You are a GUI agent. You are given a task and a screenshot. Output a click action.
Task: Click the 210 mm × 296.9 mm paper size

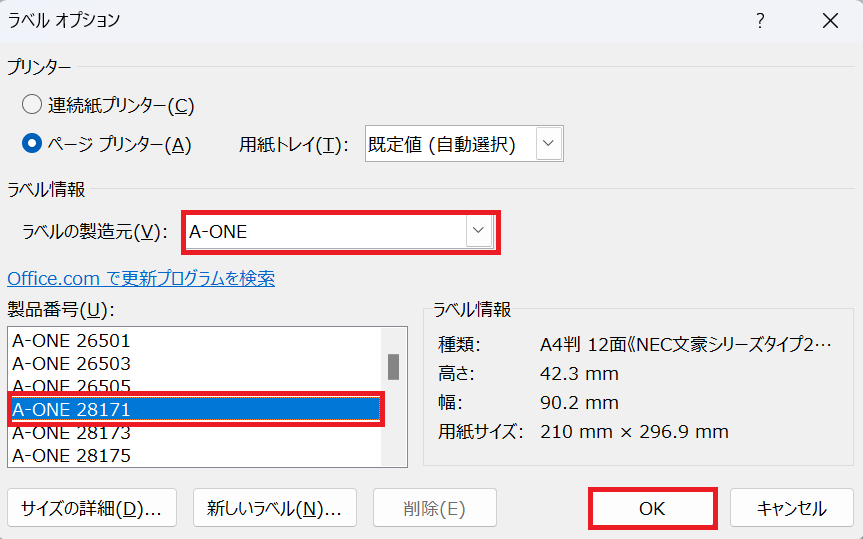pyautogui.click(x=634, y=432)
